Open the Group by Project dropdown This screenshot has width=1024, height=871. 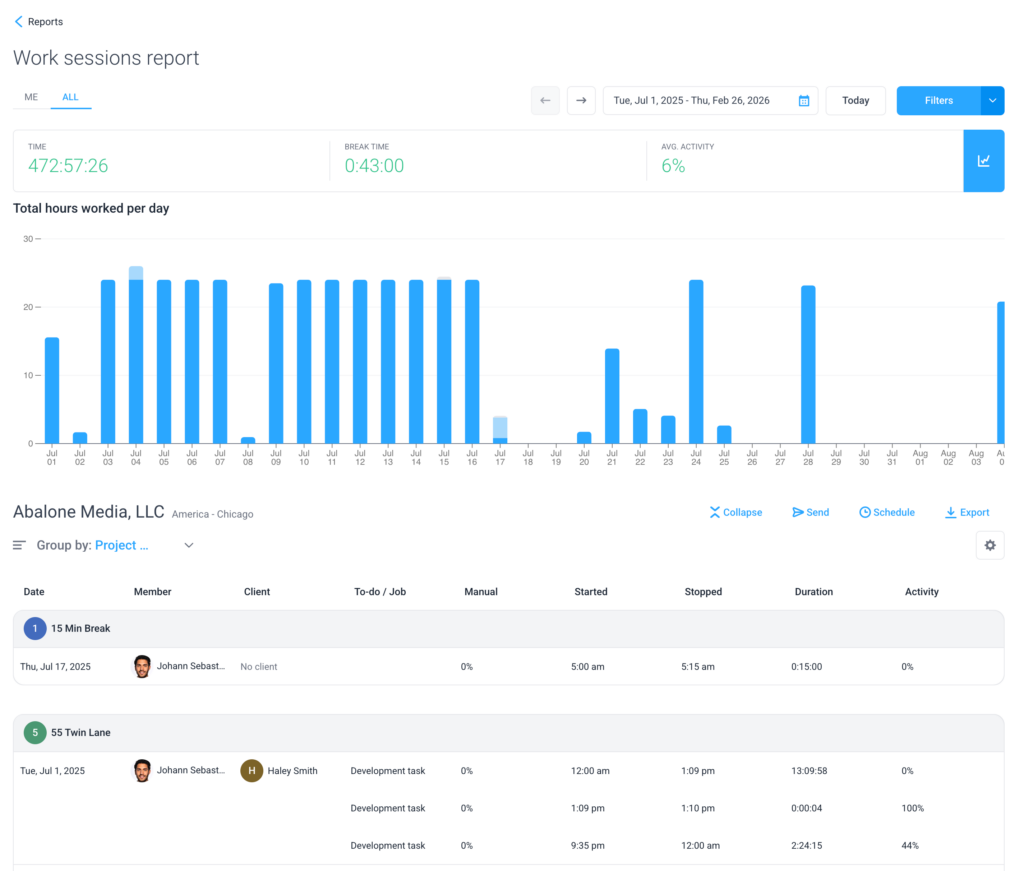[188, 546]
